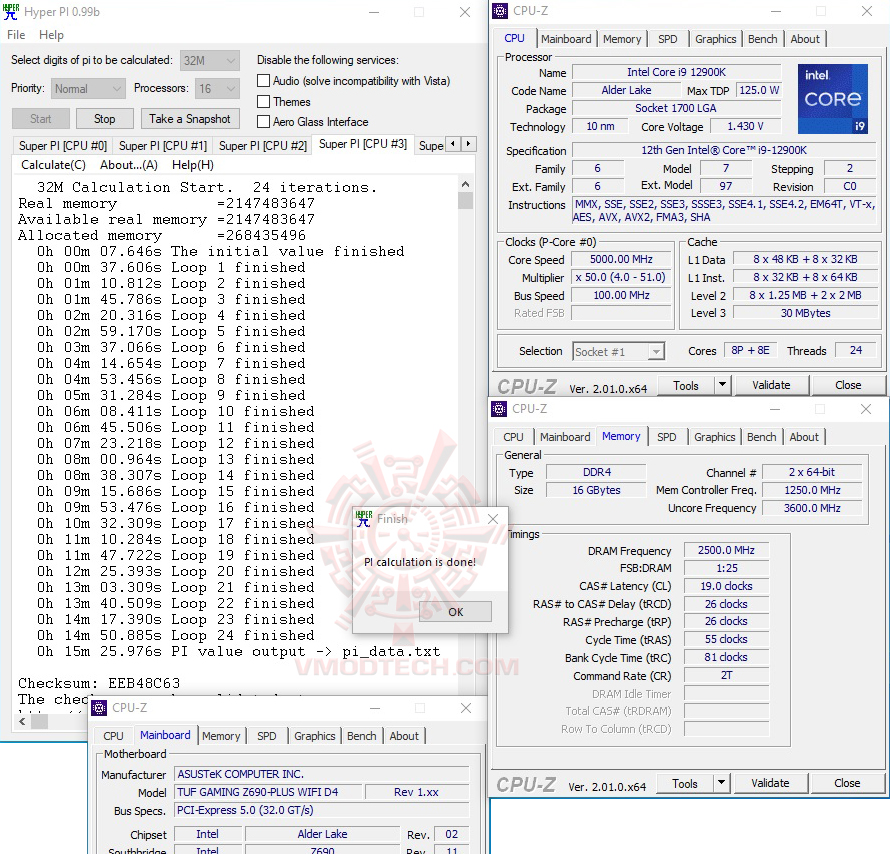
Task: Open the Mainboard tab in the top CPU-Z window
Action: (566, 39)
